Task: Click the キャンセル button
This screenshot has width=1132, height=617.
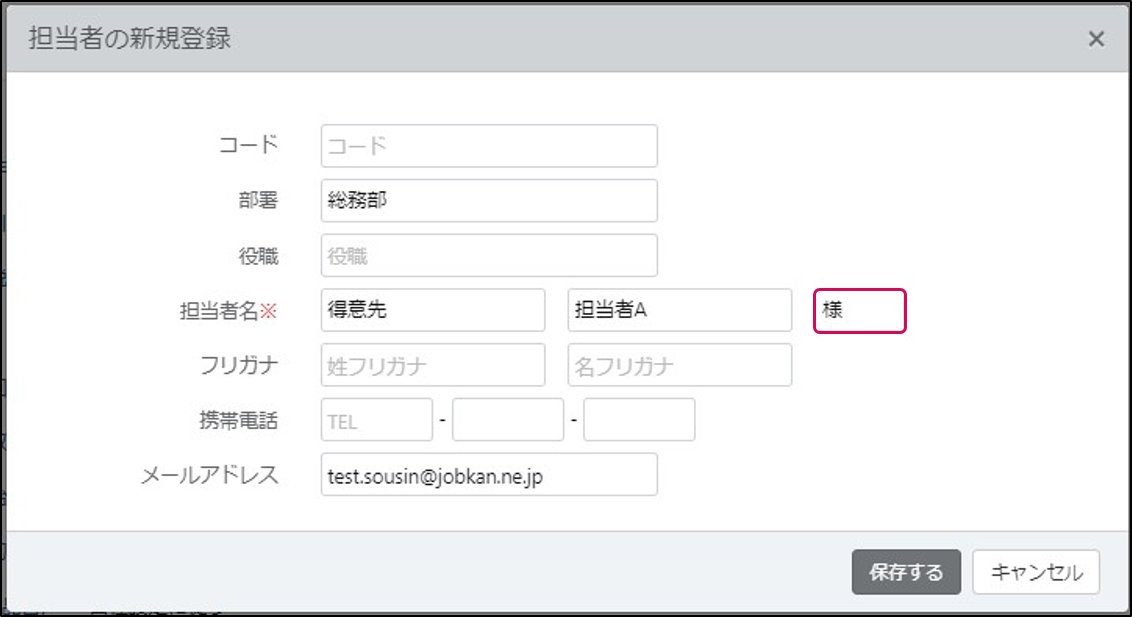Action: [x=1036, y=572]
